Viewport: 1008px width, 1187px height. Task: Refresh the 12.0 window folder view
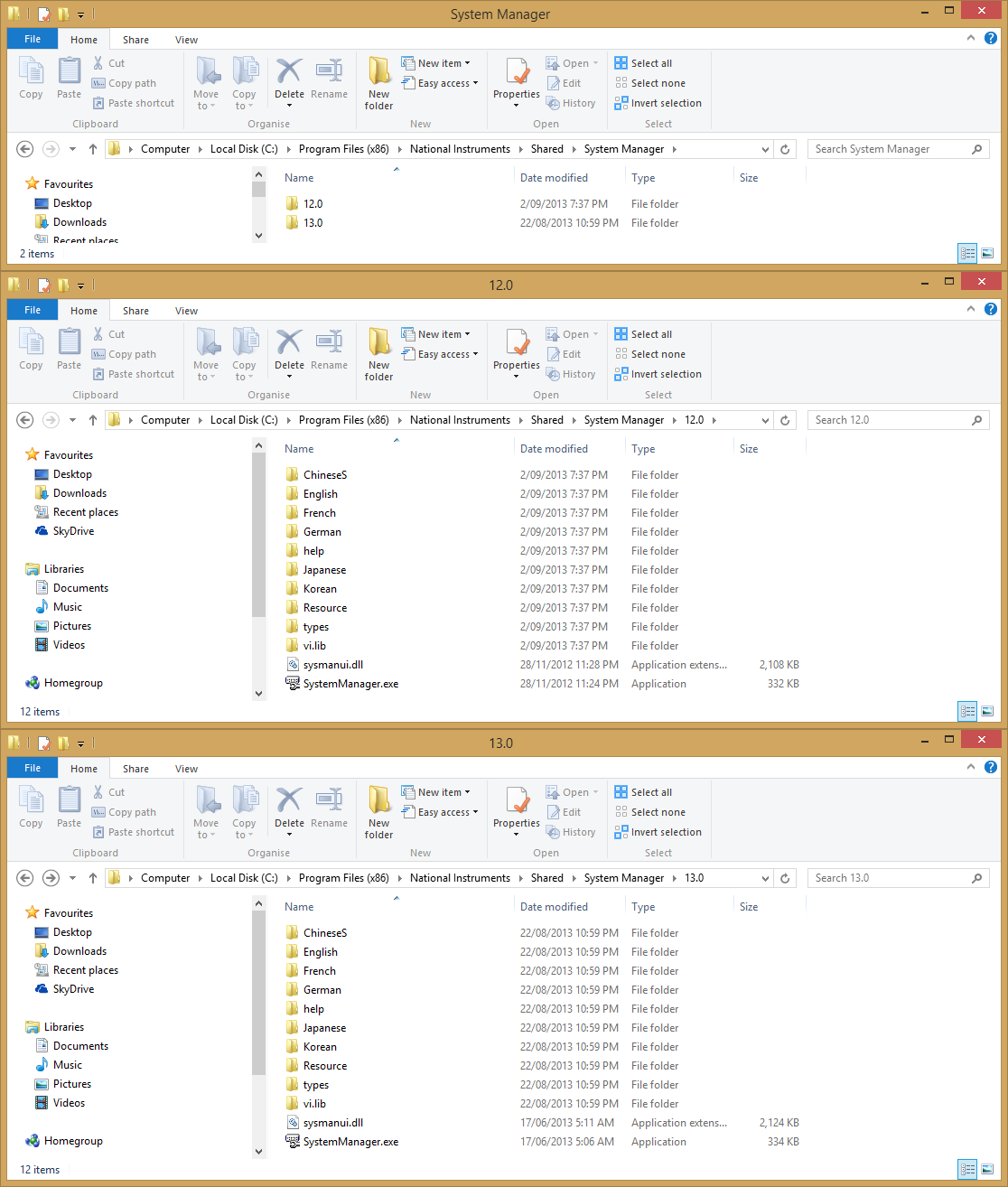pos(785,420)
